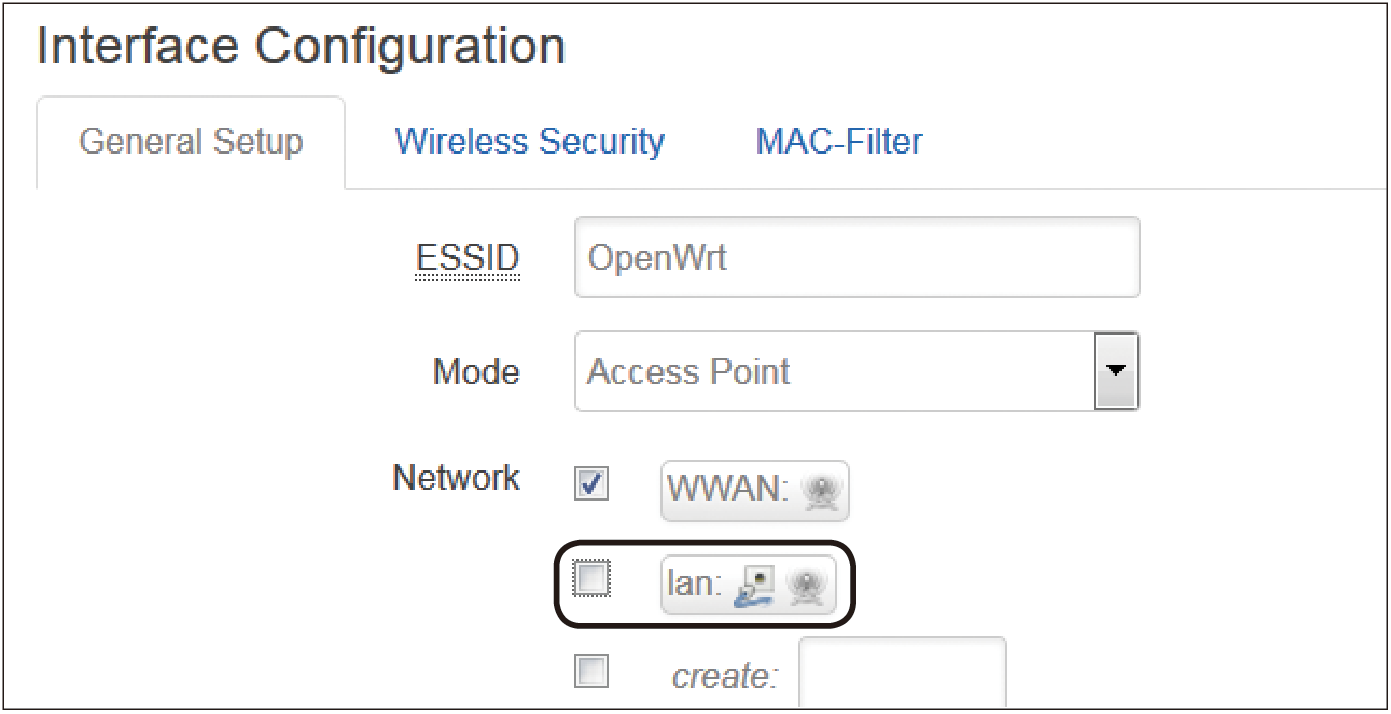Tick the create network checkbox
The height and width of the screenshot is (714, 1391).
[591, 671]
